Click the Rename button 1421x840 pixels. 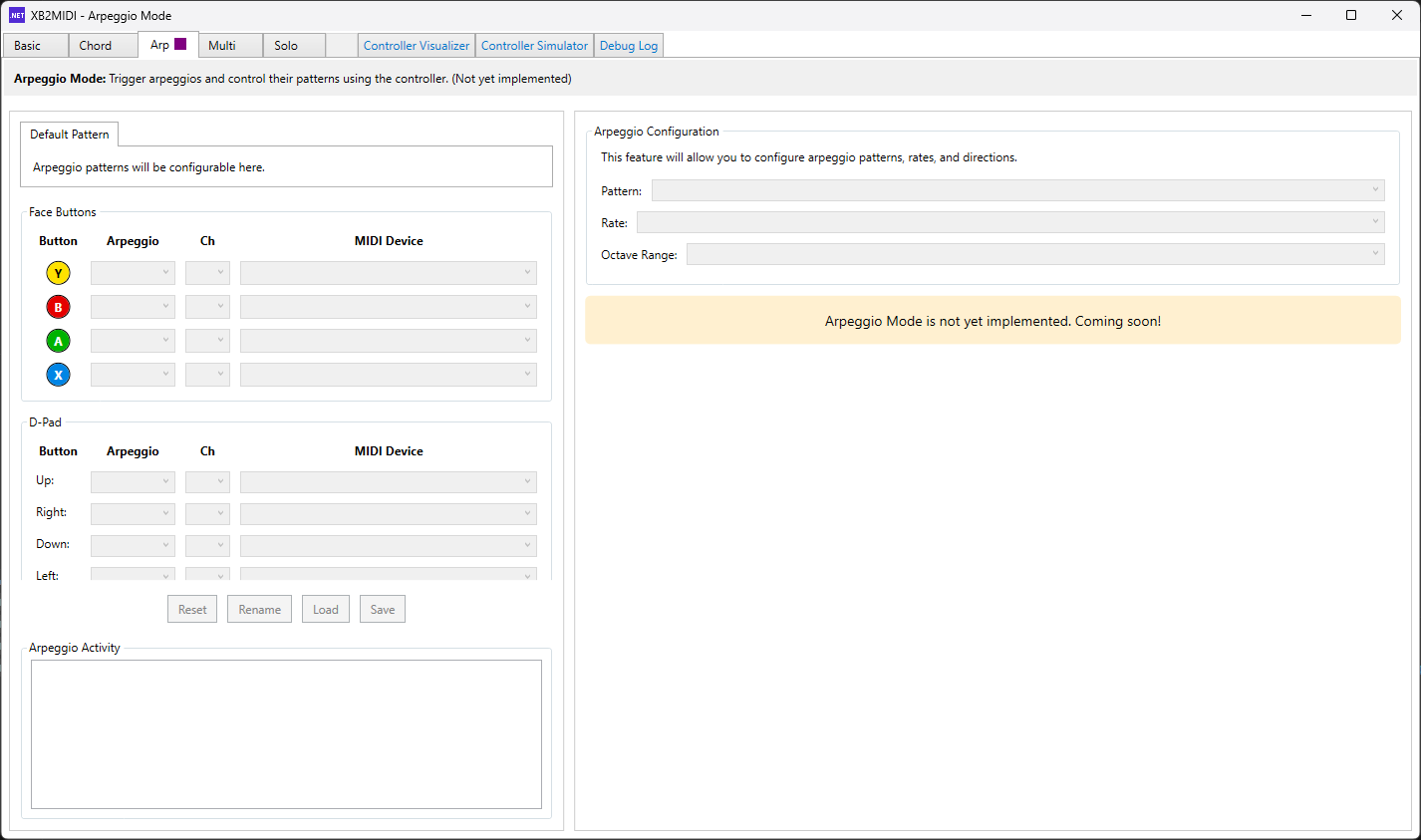click(259, 610)
